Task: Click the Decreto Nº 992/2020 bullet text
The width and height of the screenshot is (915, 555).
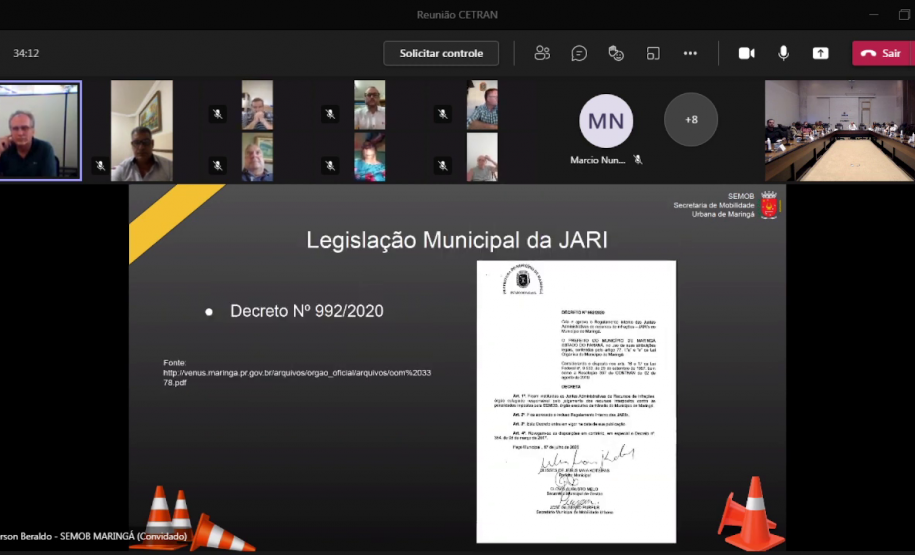Action: pyautogui.click(x=306, y=311)
